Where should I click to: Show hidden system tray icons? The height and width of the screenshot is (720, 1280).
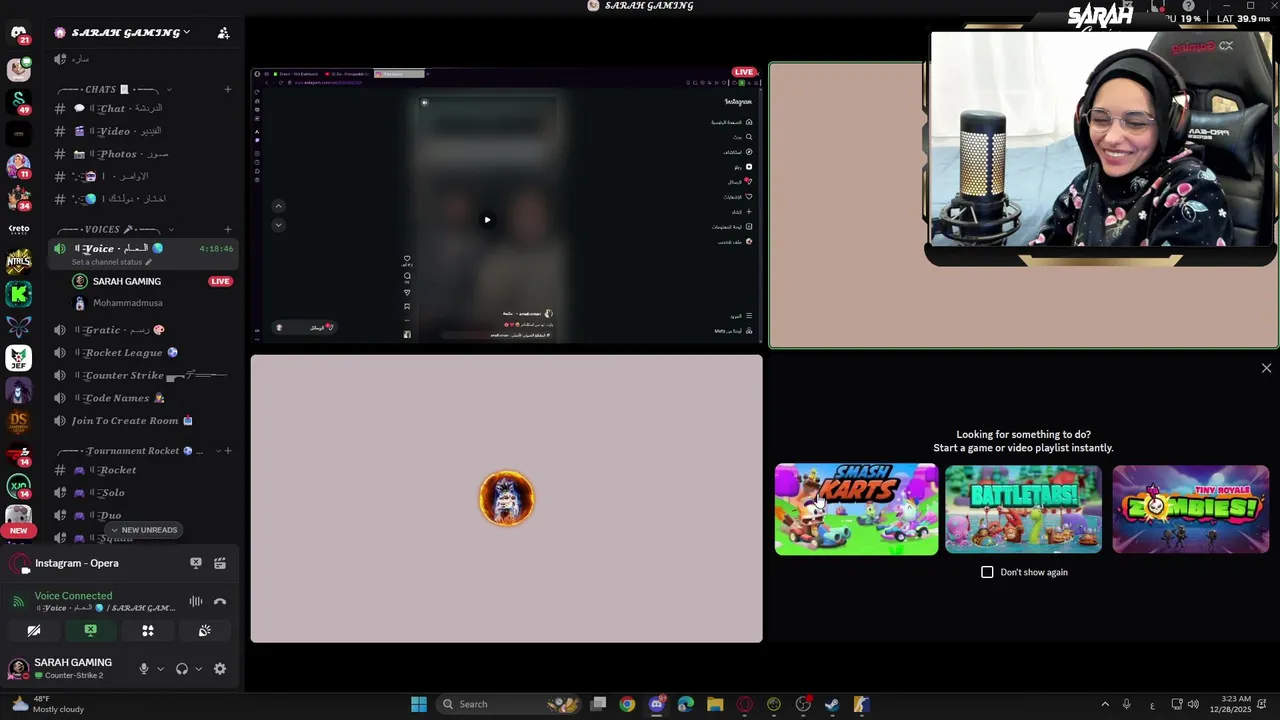click(1105, 704)
